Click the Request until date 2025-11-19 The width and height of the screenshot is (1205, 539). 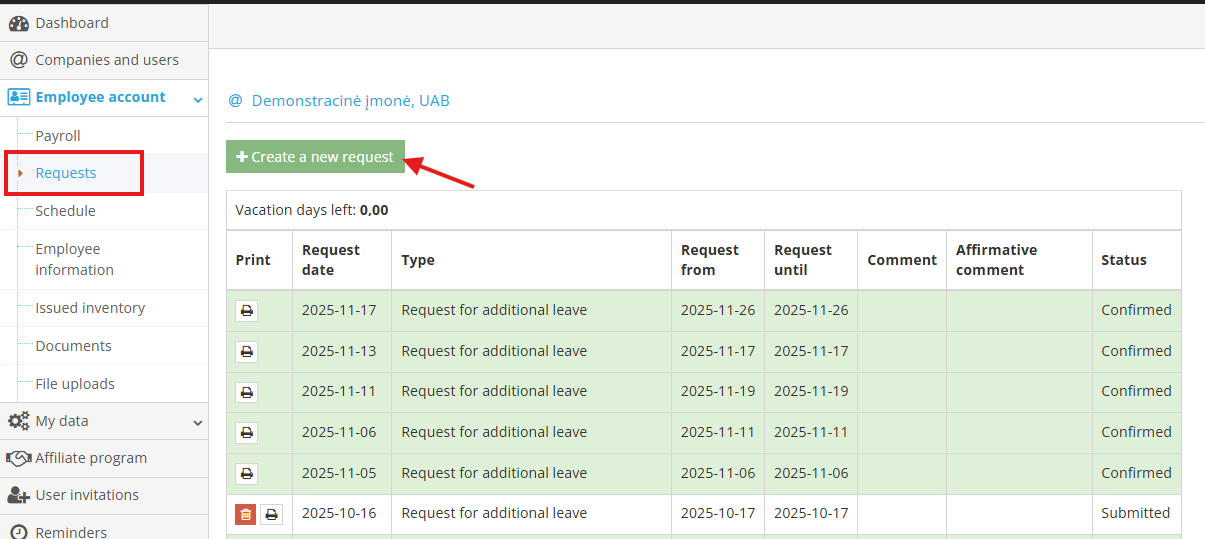[811, 391]
